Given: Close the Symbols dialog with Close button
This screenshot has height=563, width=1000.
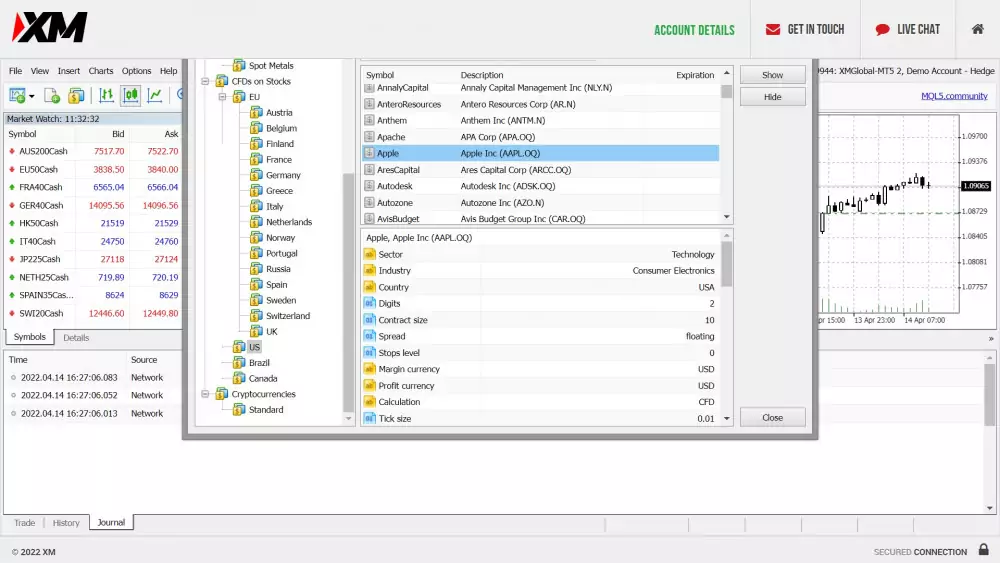Looking at the screenshot, I should (x=772, y=418).
